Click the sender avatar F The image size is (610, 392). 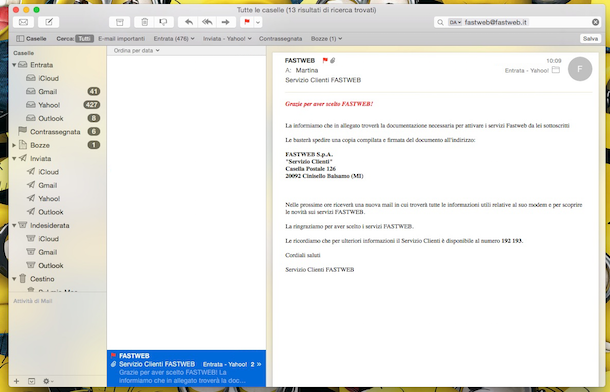580,69
